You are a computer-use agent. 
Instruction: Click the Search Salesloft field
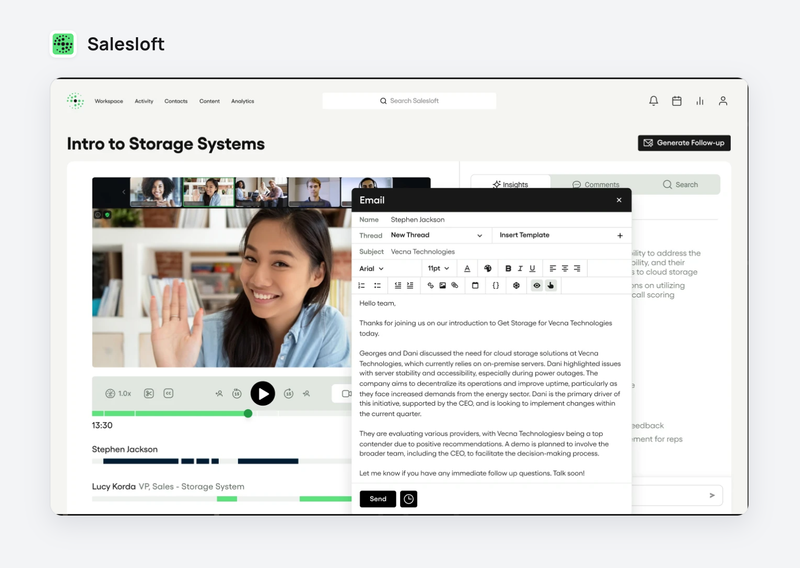(x=409, y=101)
